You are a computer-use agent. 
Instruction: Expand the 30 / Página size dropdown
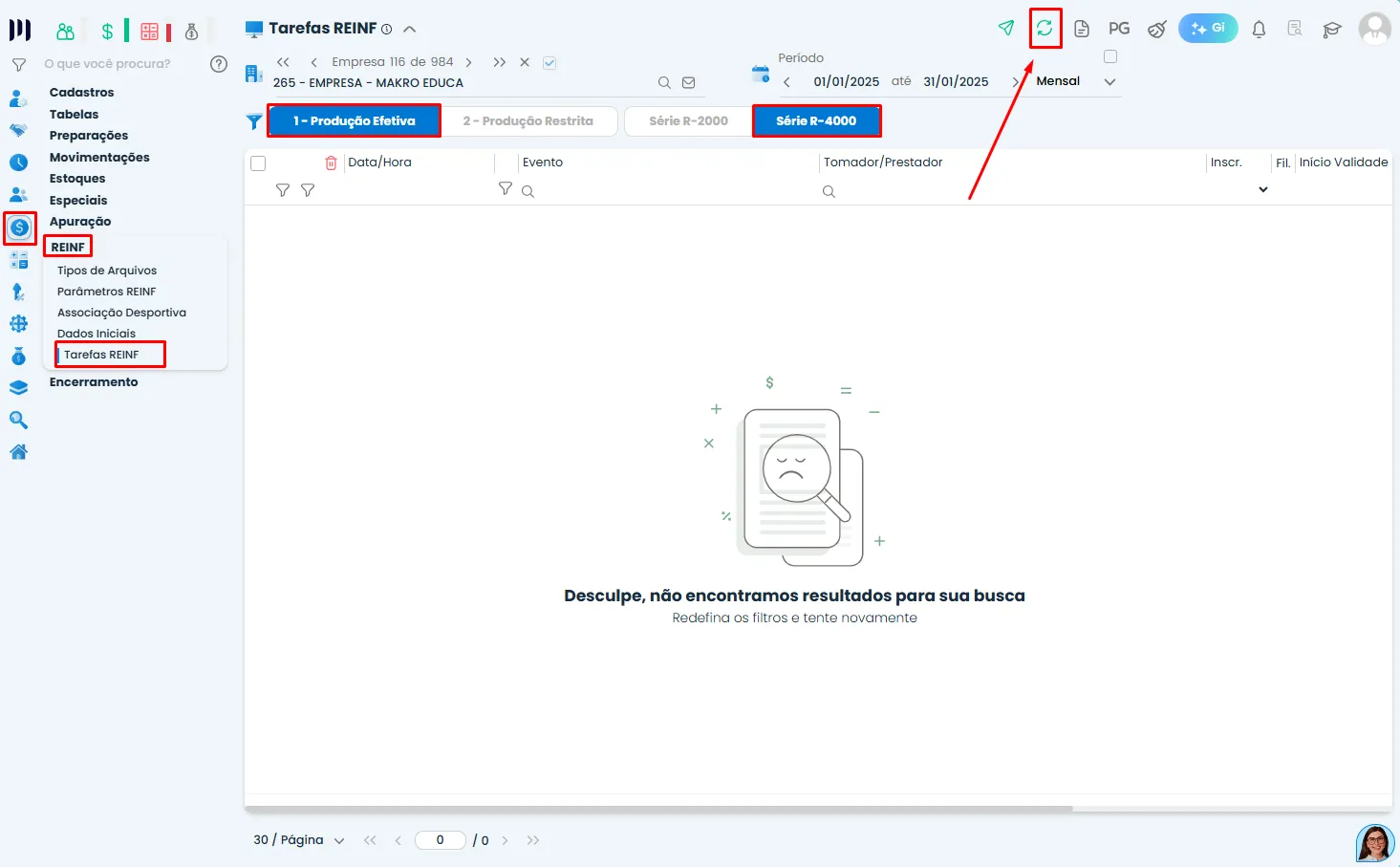(x=338, y=841)
